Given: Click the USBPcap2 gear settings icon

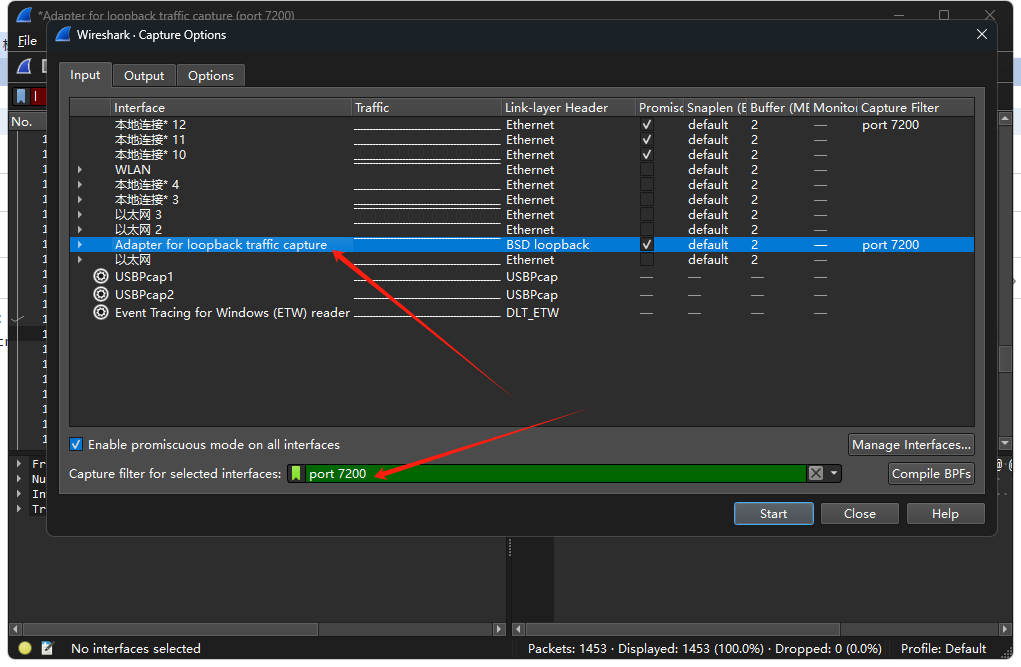Looking at the screenshot, I should [x=100, y=294].
